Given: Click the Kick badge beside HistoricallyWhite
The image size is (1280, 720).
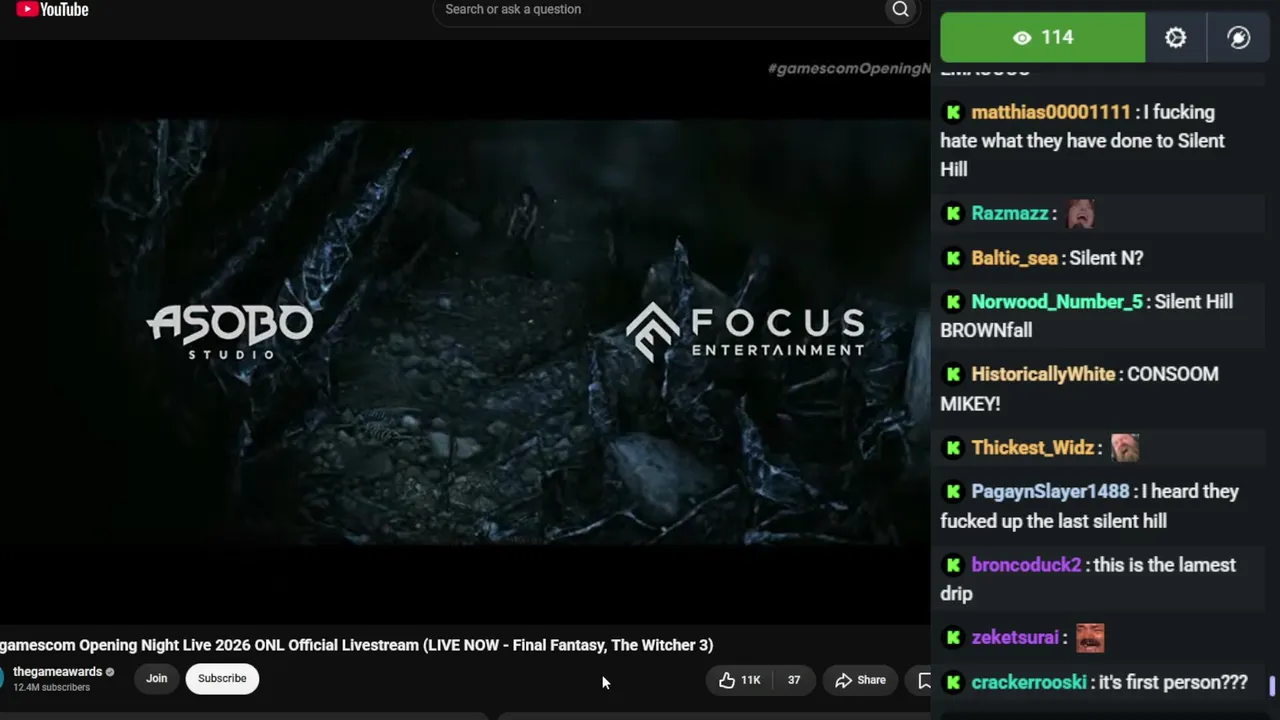Looking at the screenshot, I should point(953,374).
